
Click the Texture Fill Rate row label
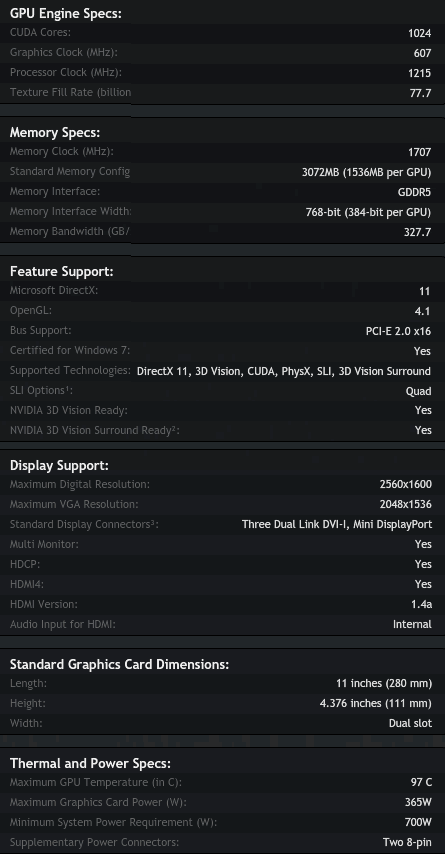[70, 93]
